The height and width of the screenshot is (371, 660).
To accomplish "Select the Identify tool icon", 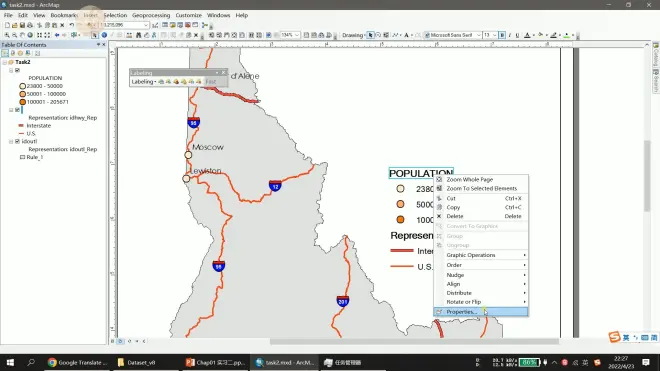I will (x=104, y=35).
